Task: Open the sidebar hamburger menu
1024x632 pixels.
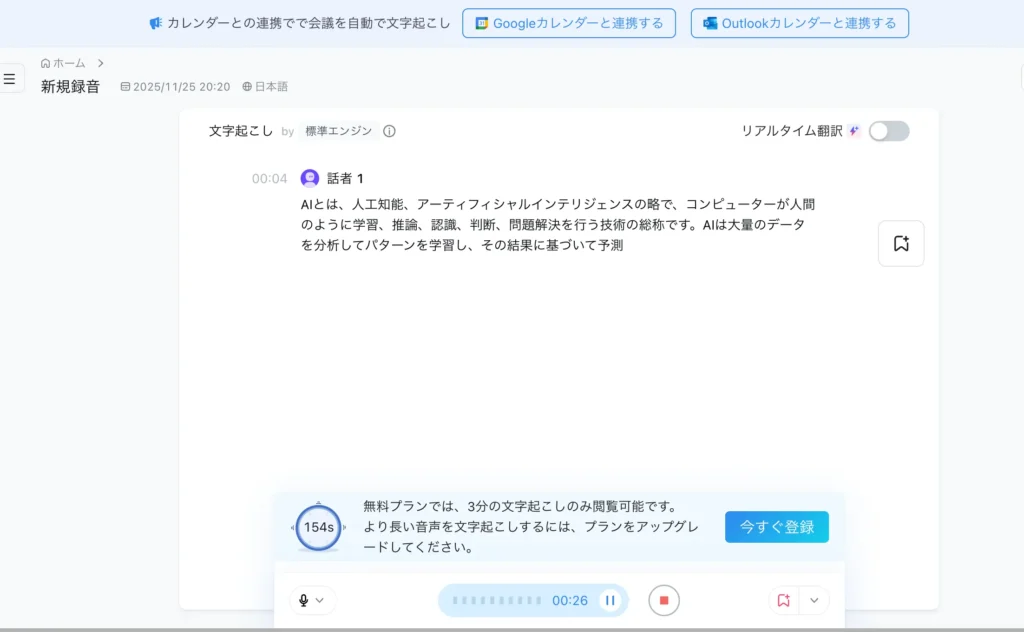Action: (x=10, y=78)
